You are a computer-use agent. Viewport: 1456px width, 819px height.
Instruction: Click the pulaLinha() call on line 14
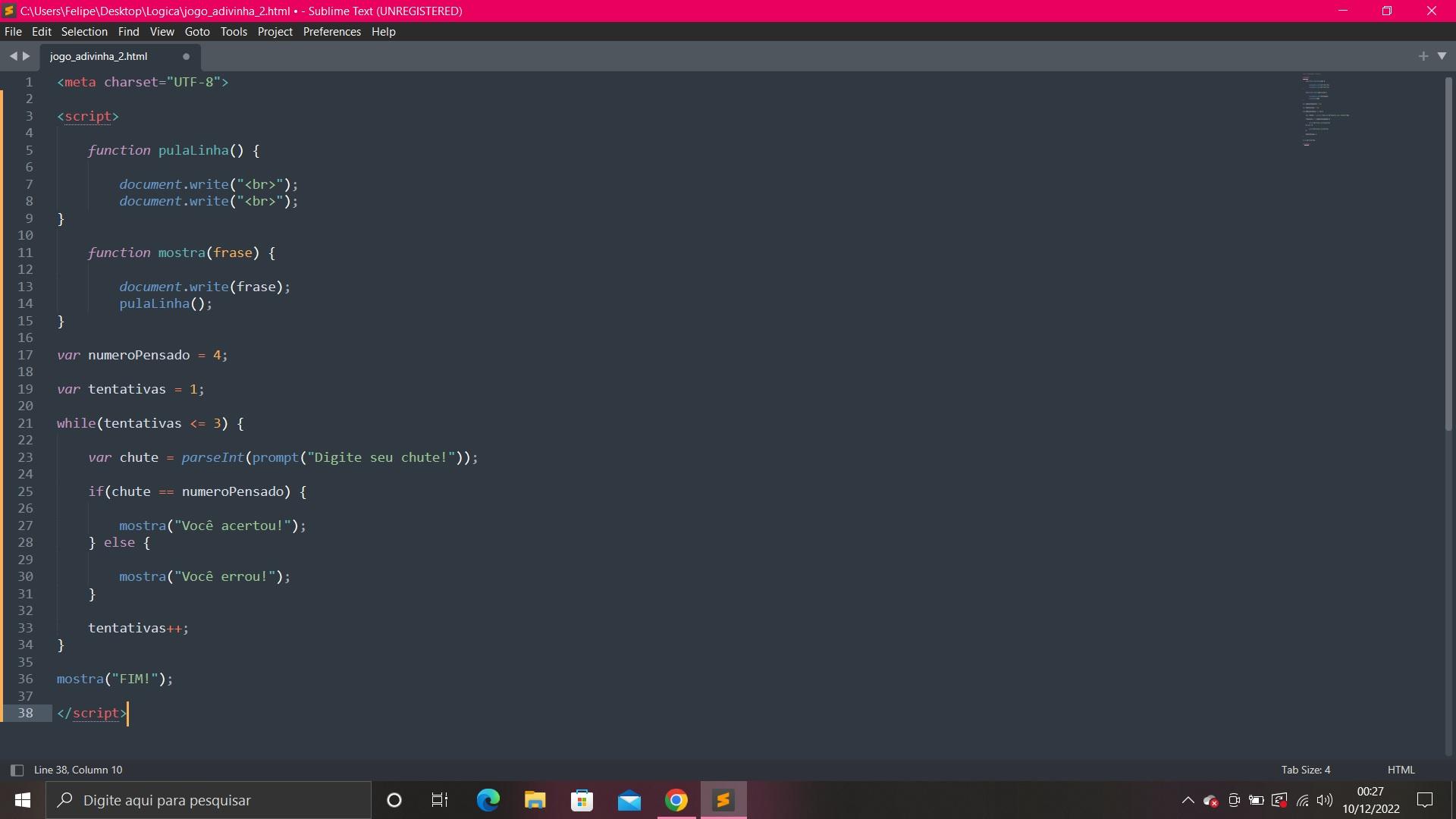(x=165, y=303)
